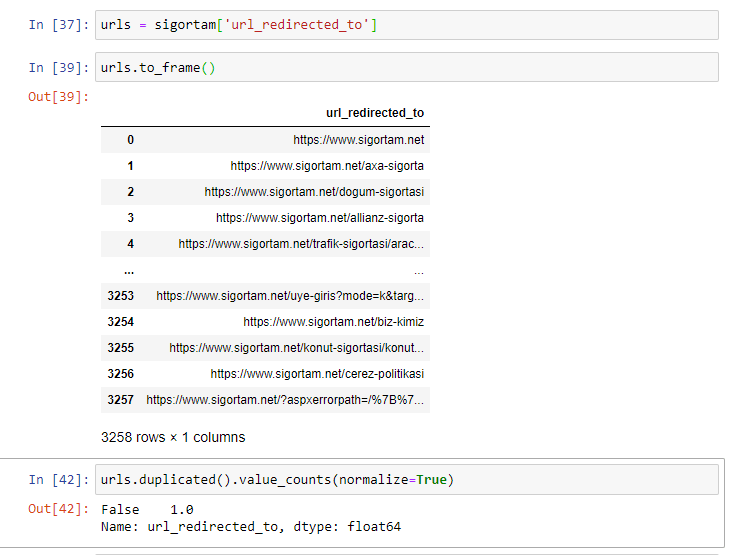The image size is (731, 555).
Task: Click the urls.duplicated().value_counts code cell
Action: 407,479
